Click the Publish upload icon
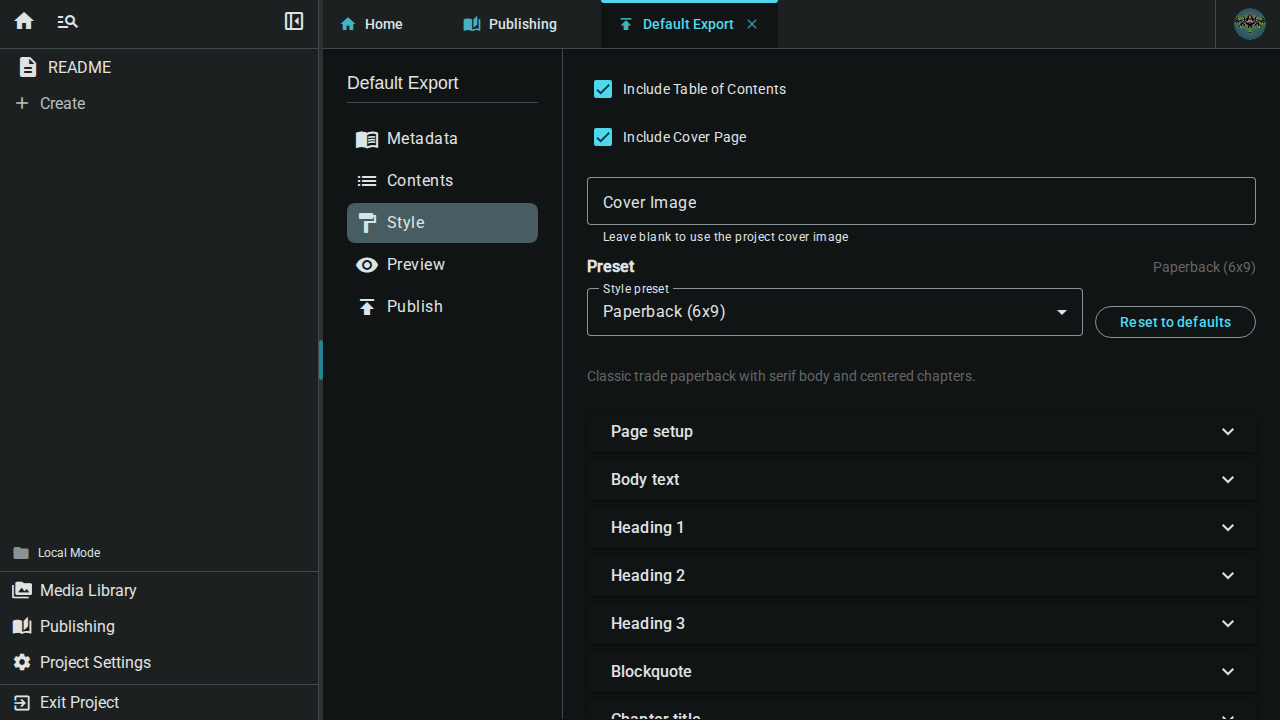 point(367,307)
